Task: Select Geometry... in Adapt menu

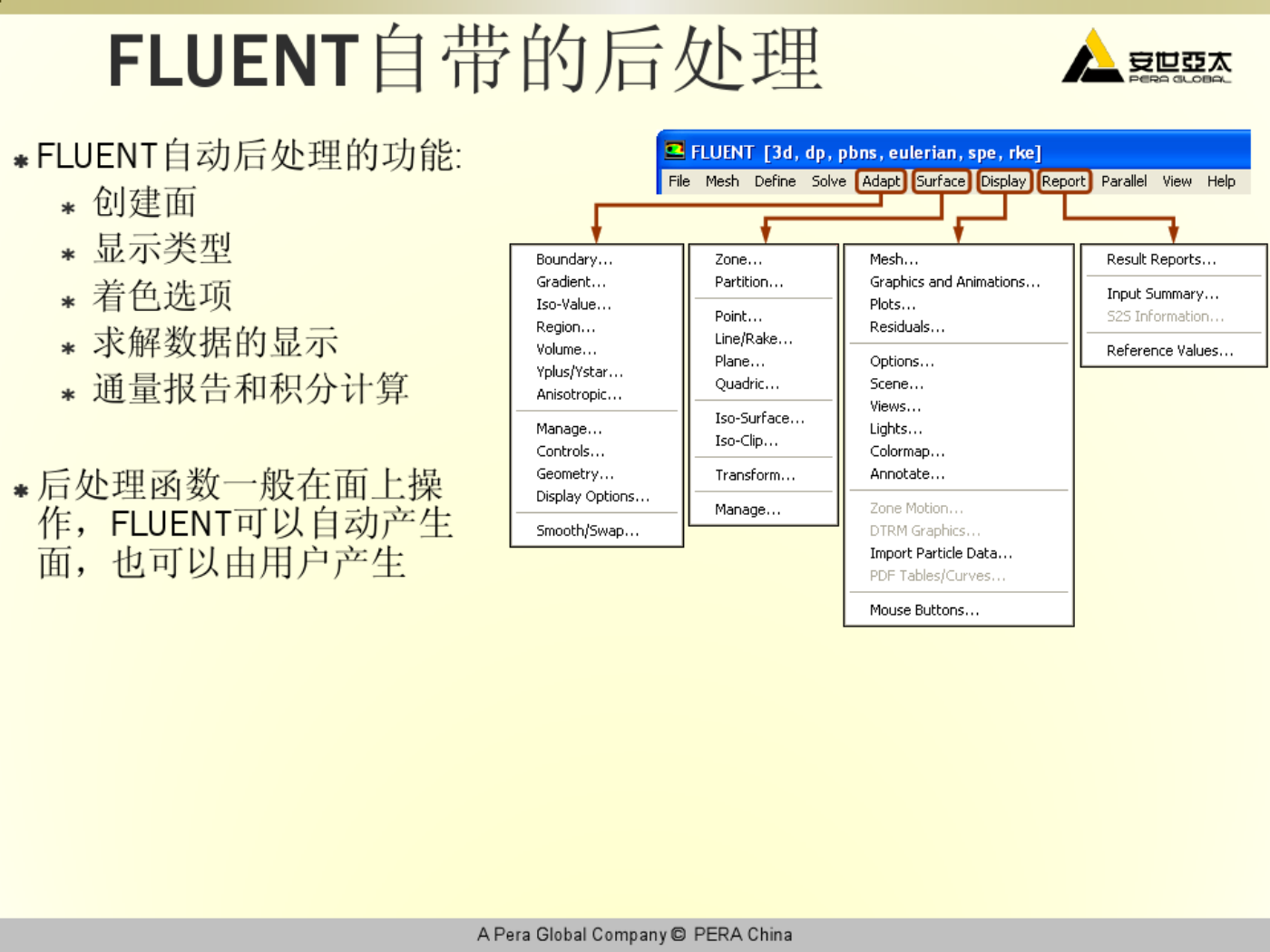Action: 575,474
